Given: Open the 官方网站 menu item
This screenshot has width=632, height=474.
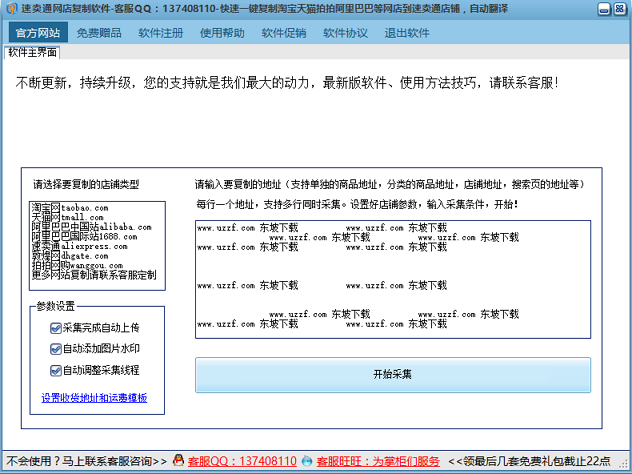Looking at the screenshot, I should coord(38,32).
